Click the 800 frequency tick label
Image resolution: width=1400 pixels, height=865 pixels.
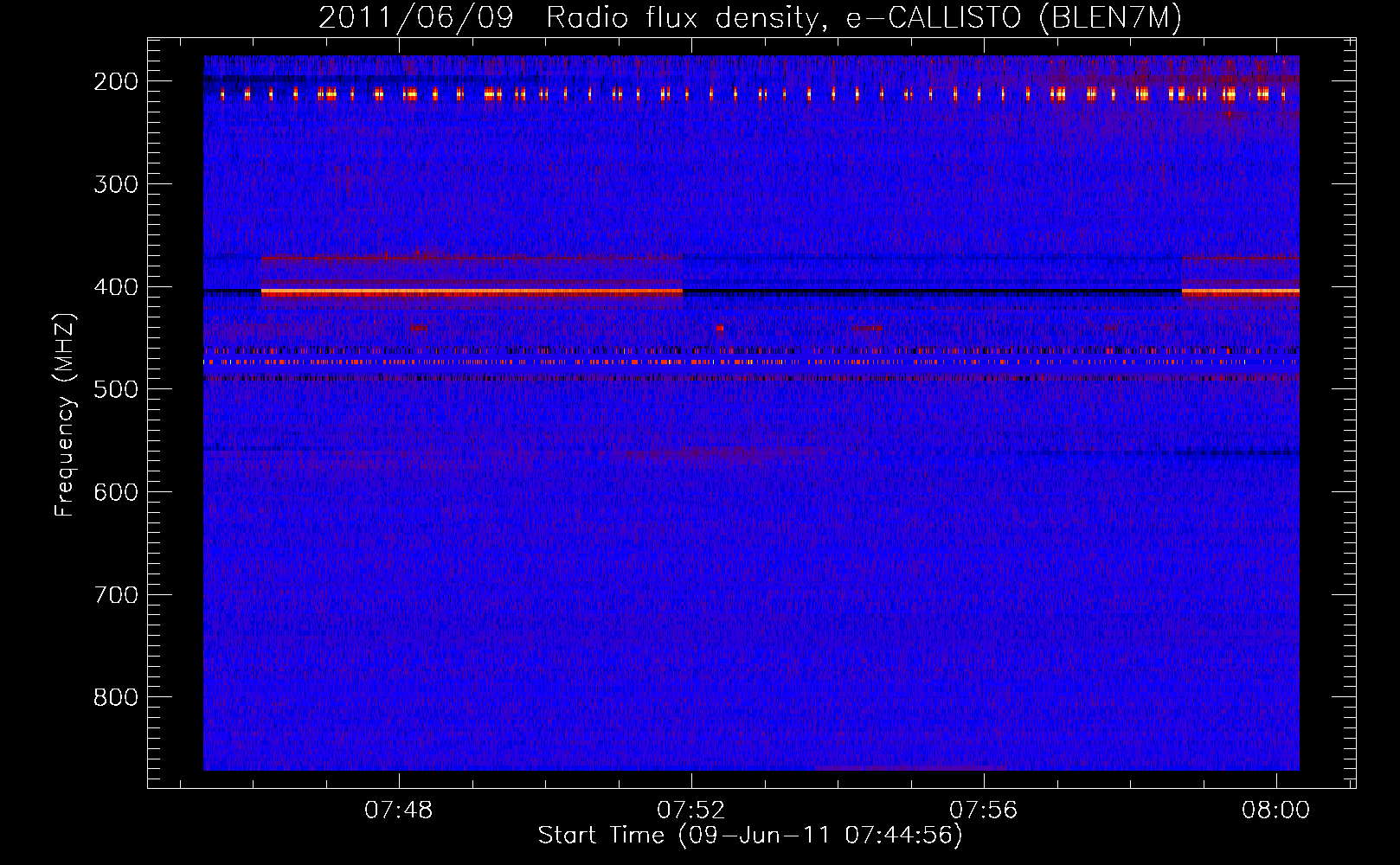[x=116, y=697]
